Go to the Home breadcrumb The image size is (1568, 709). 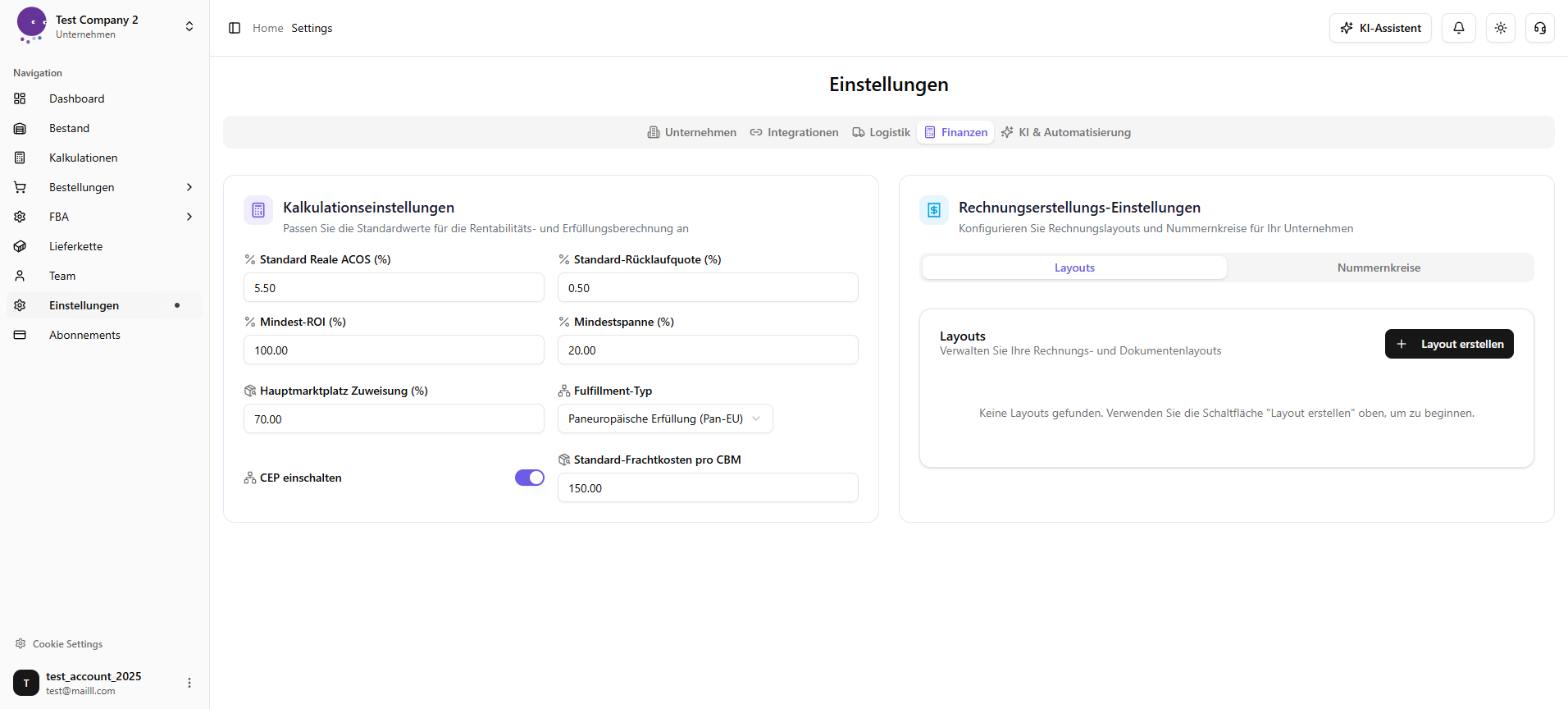(268, 28)
